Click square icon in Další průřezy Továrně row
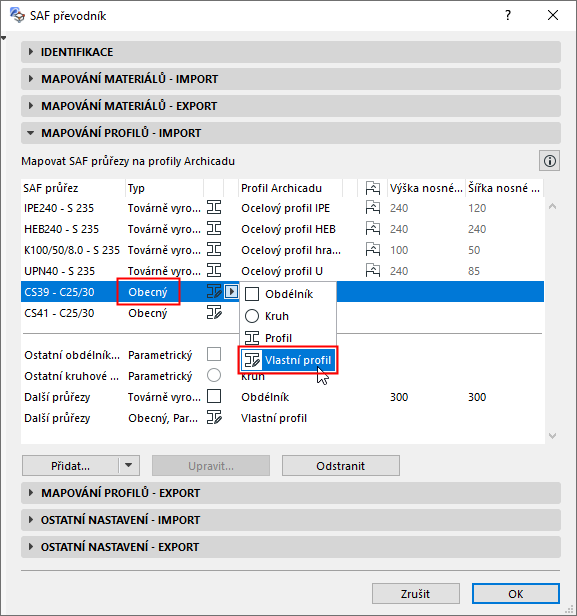 click(214, 396)
